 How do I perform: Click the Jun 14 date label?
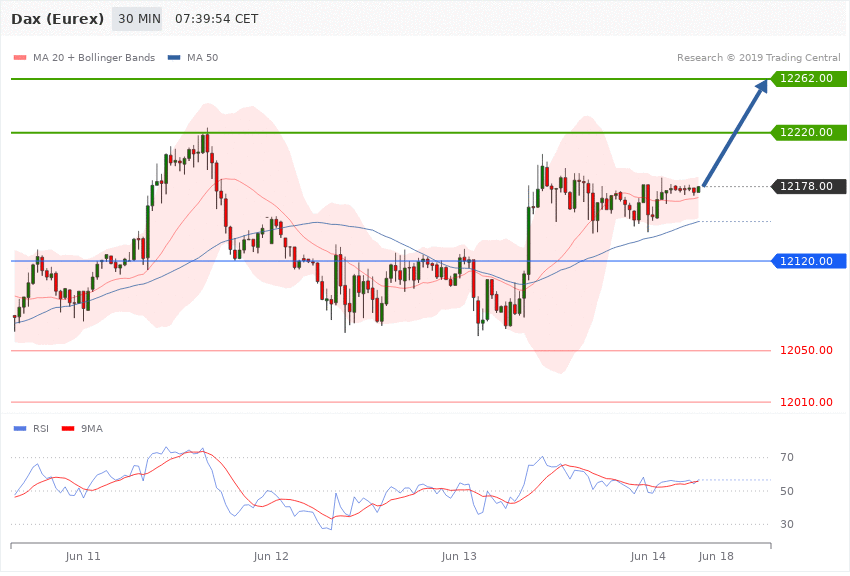[x=648, y=556]
